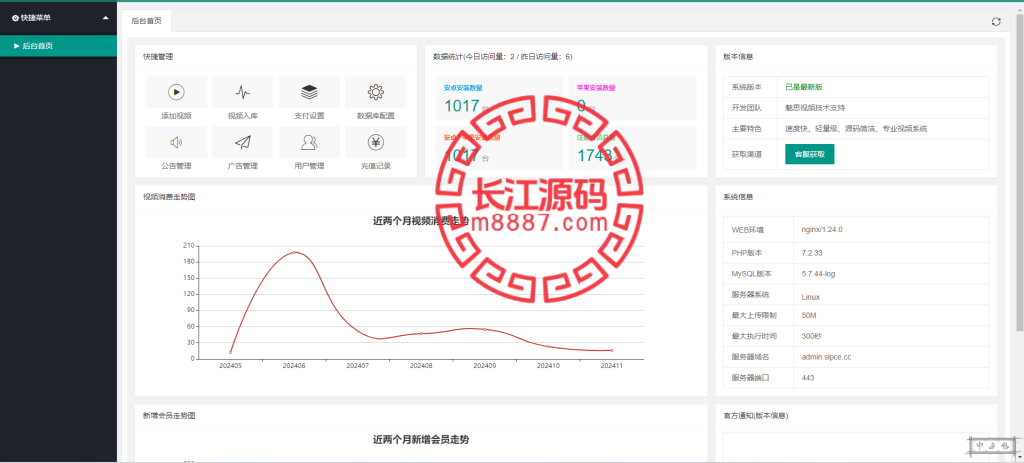This screenshot has height=463, width=1024.
Task: Click the 客服获取 button
Action: point(810,154)
